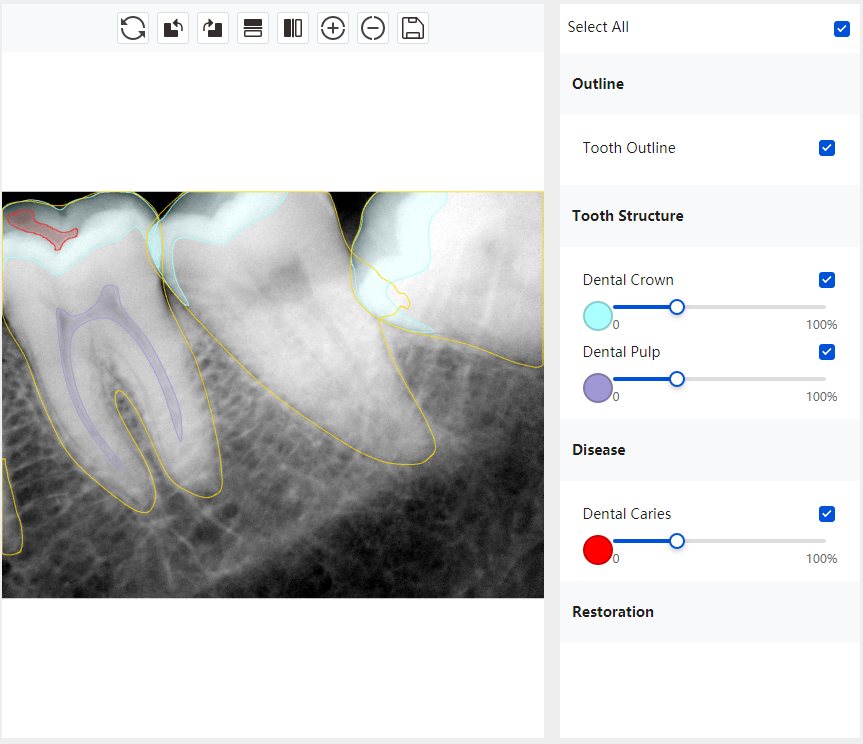This screenshot has height=744, width=863.
Task: Click the refresh/reset image icon
Action: coord(133,28)
